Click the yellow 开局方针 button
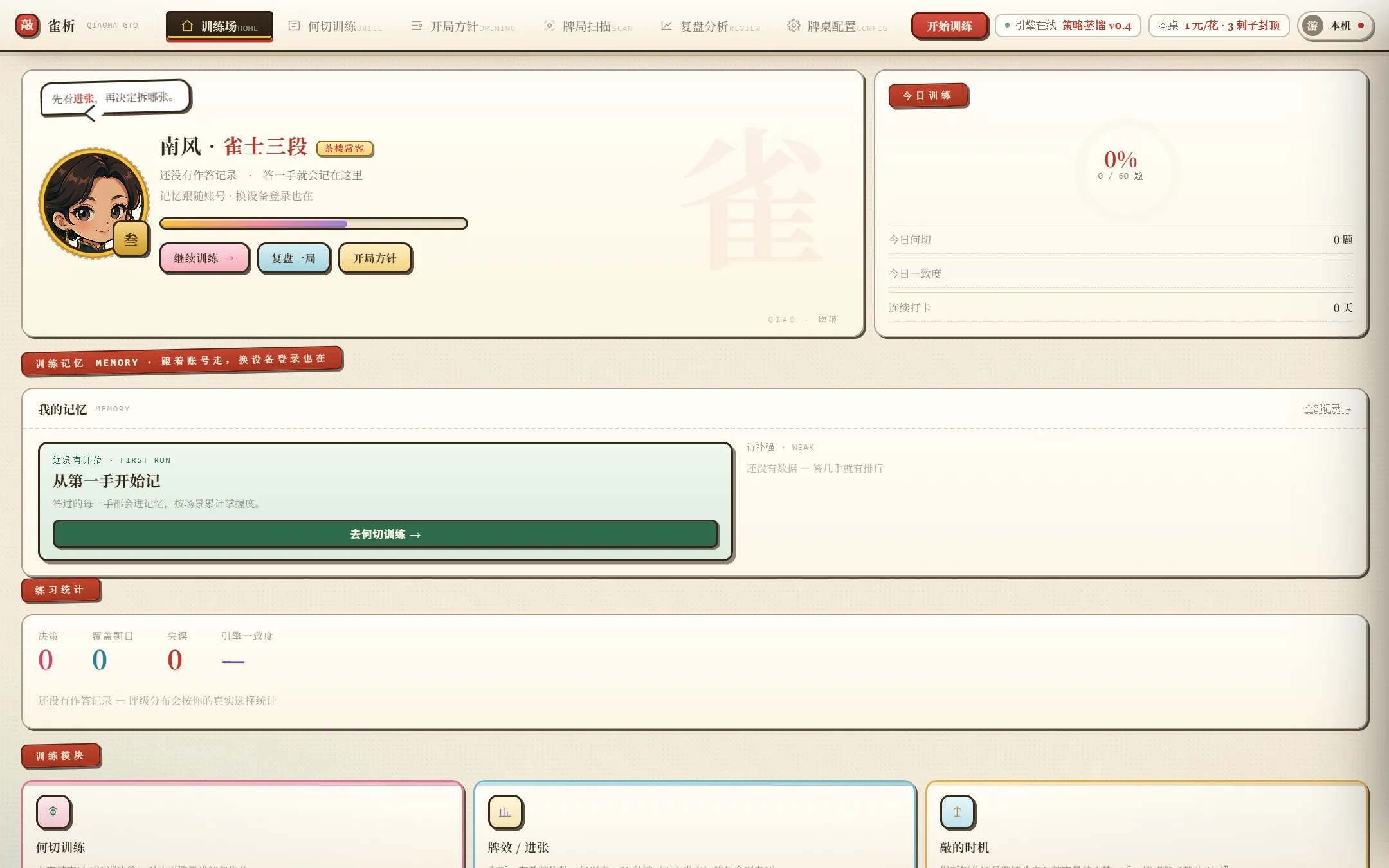Screen dimensions: 1389x868 click(x=375, y=258)
